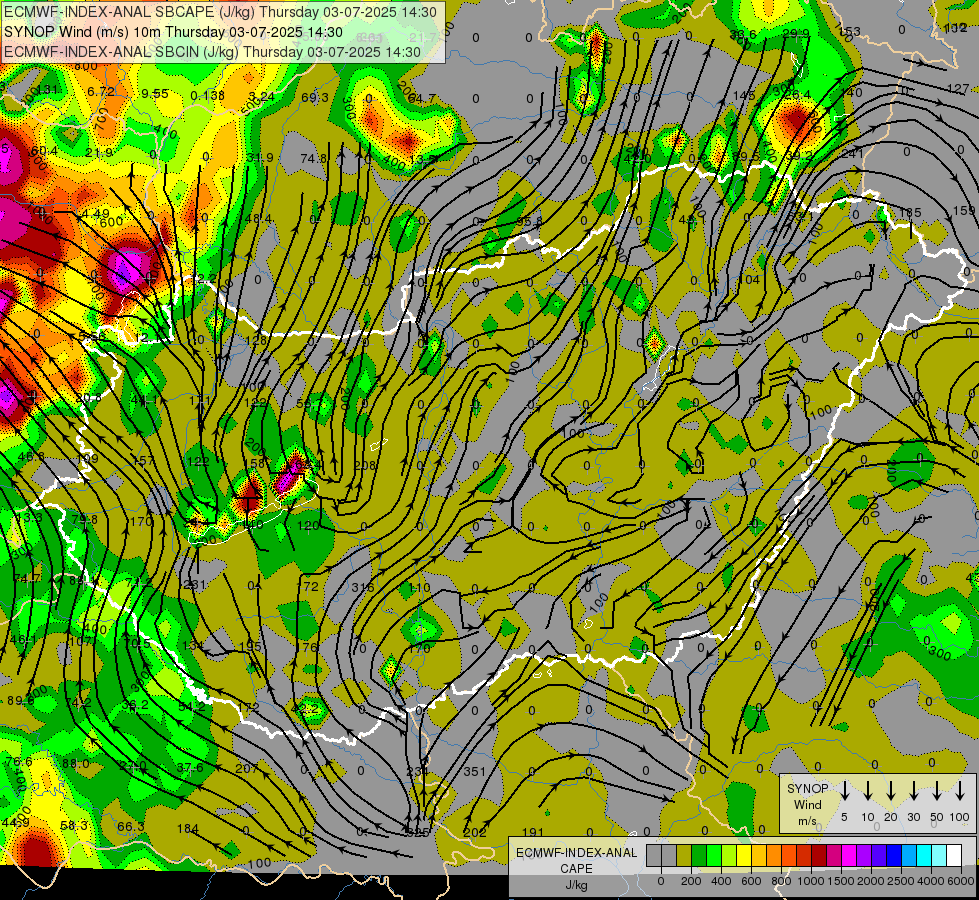Click the wind arrow above 30 m/s
Image resolution: width=979 pixels, height=900 pixels.
tap(913, 791)
